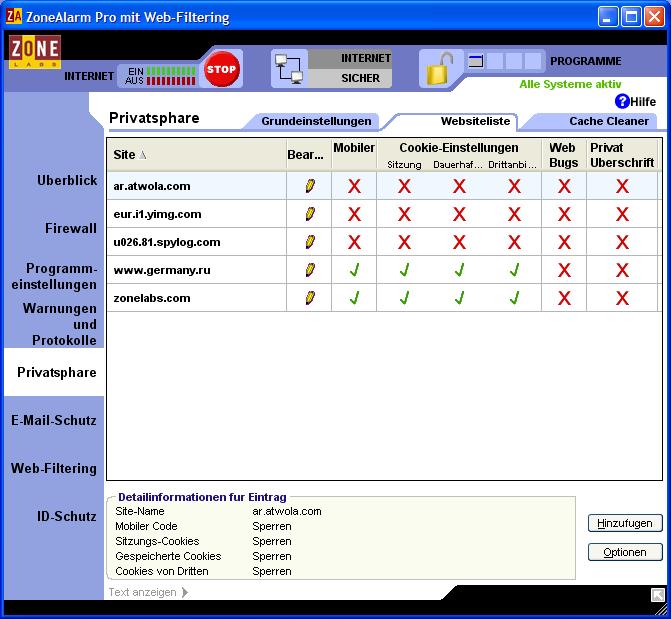
Task: Open Warnungen und Protokolle section
Action: [x=59, y=324]
